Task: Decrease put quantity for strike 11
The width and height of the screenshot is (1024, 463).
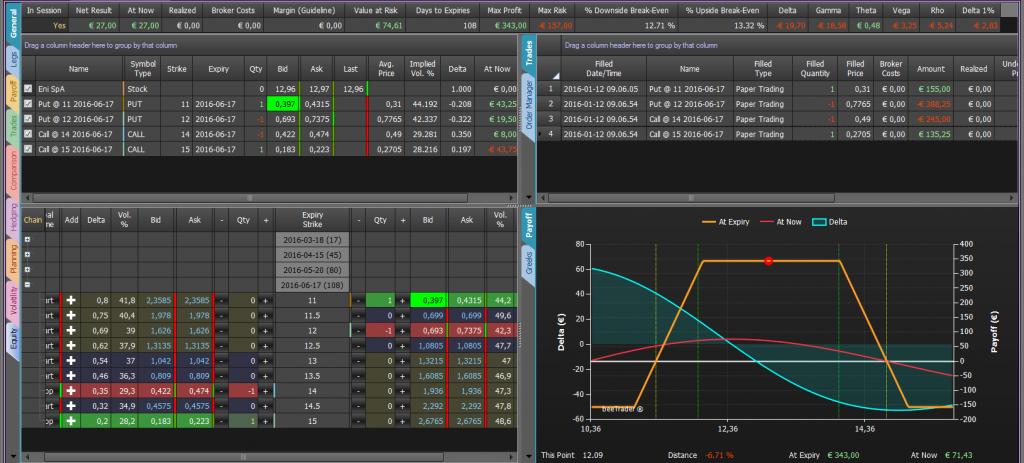Action: 359,300
